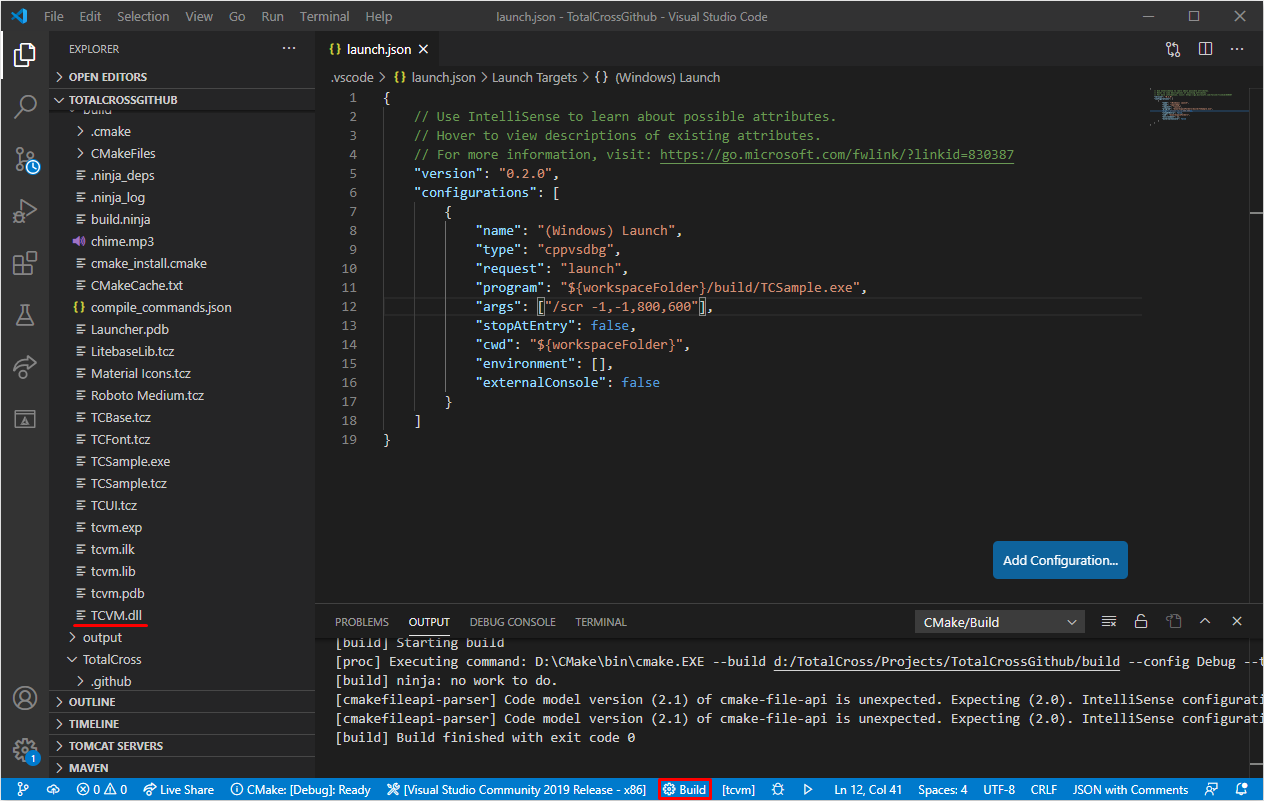Maximize the panel with the up chevron
This screenshot has width=1264, height=801.
coord(1205,622)
